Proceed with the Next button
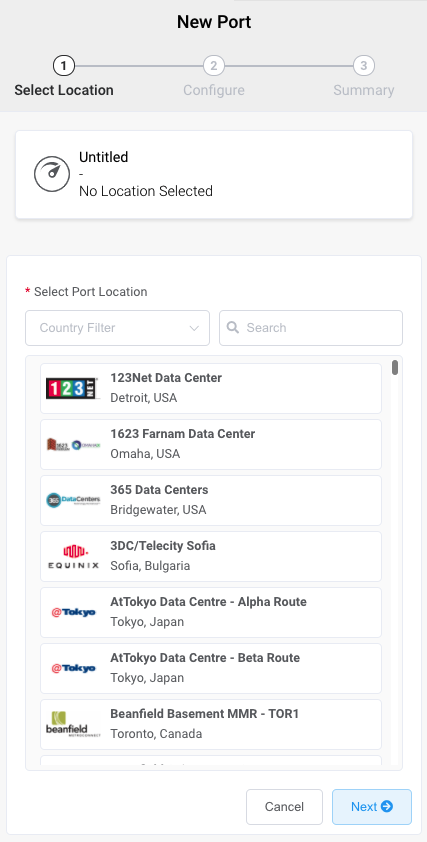Screen dimensions: 427x842 (x=372, y=807)
